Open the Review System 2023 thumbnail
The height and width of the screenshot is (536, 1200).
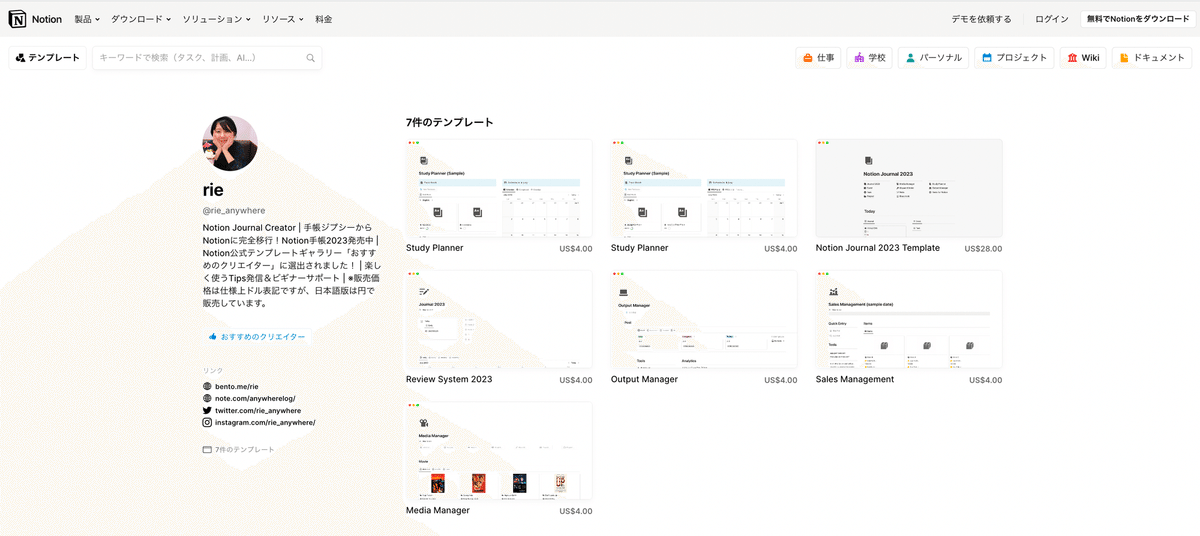click(499, 320)
